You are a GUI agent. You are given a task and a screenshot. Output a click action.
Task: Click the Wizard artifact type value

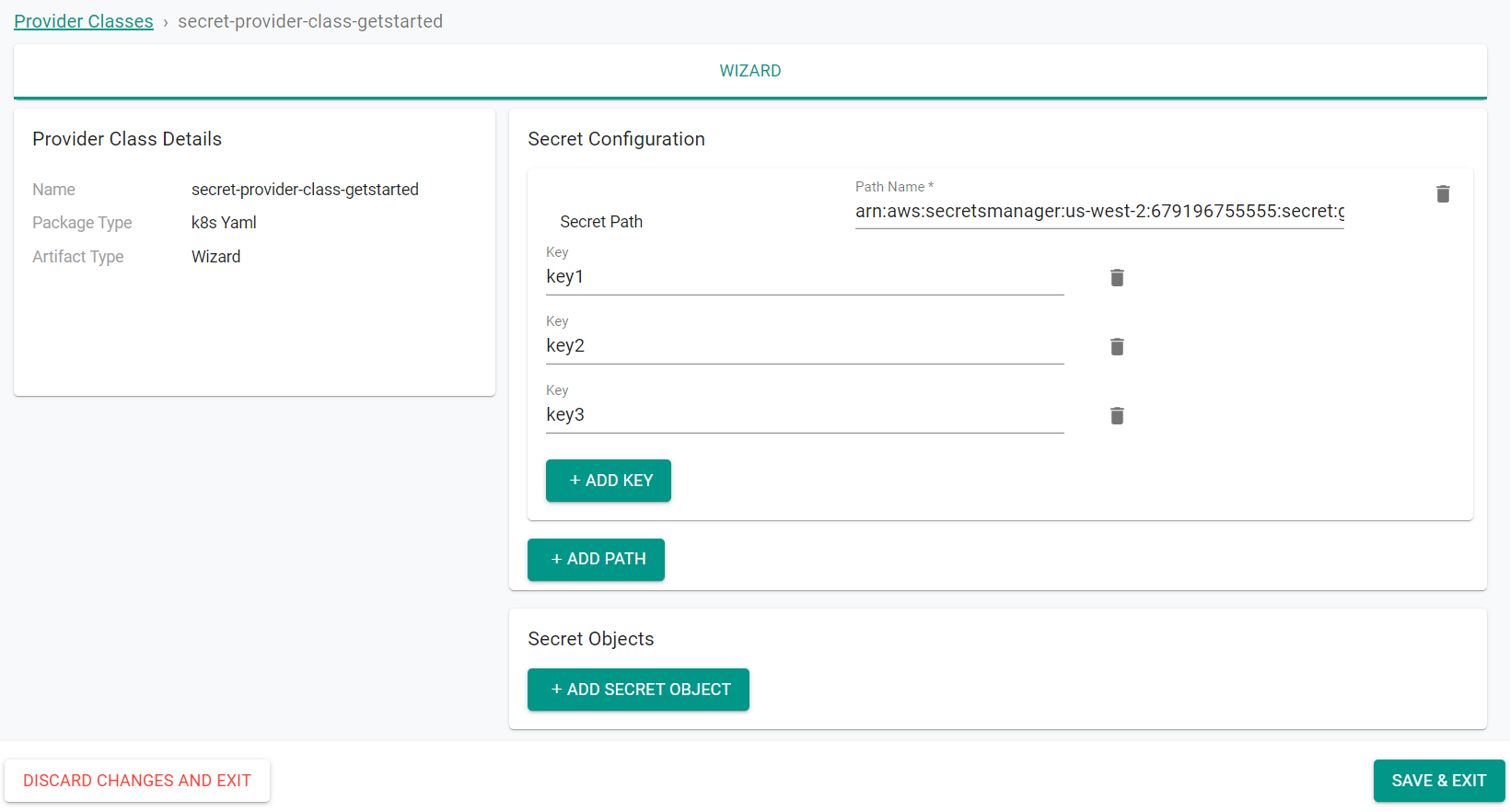(x=215, y=257)
